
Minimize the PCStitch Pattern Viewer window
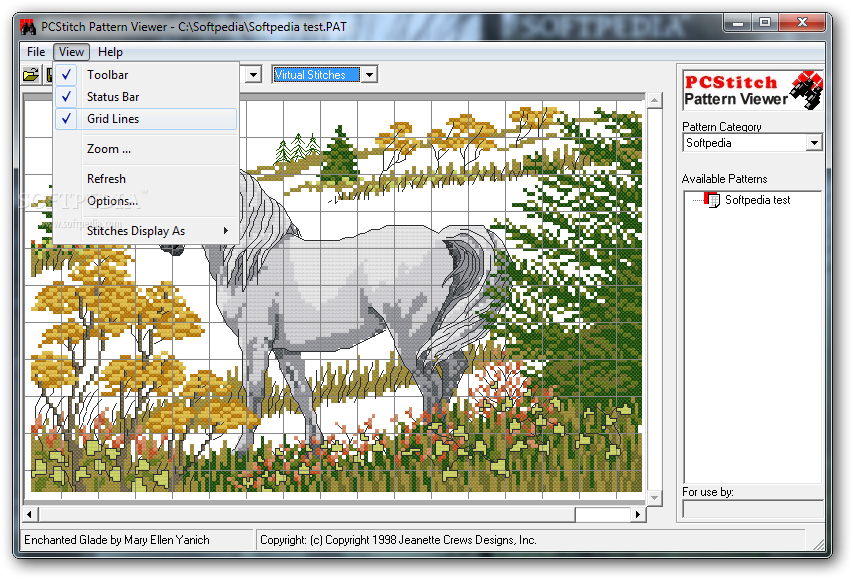click(x=738, y=23)
